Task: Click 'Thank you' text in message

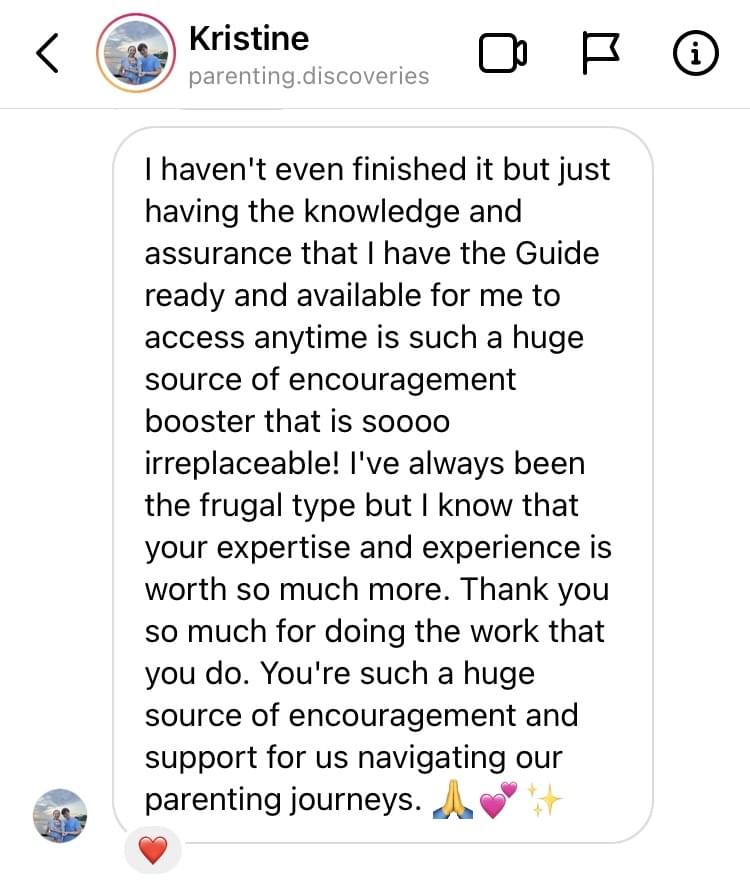Action: (535, 590)
